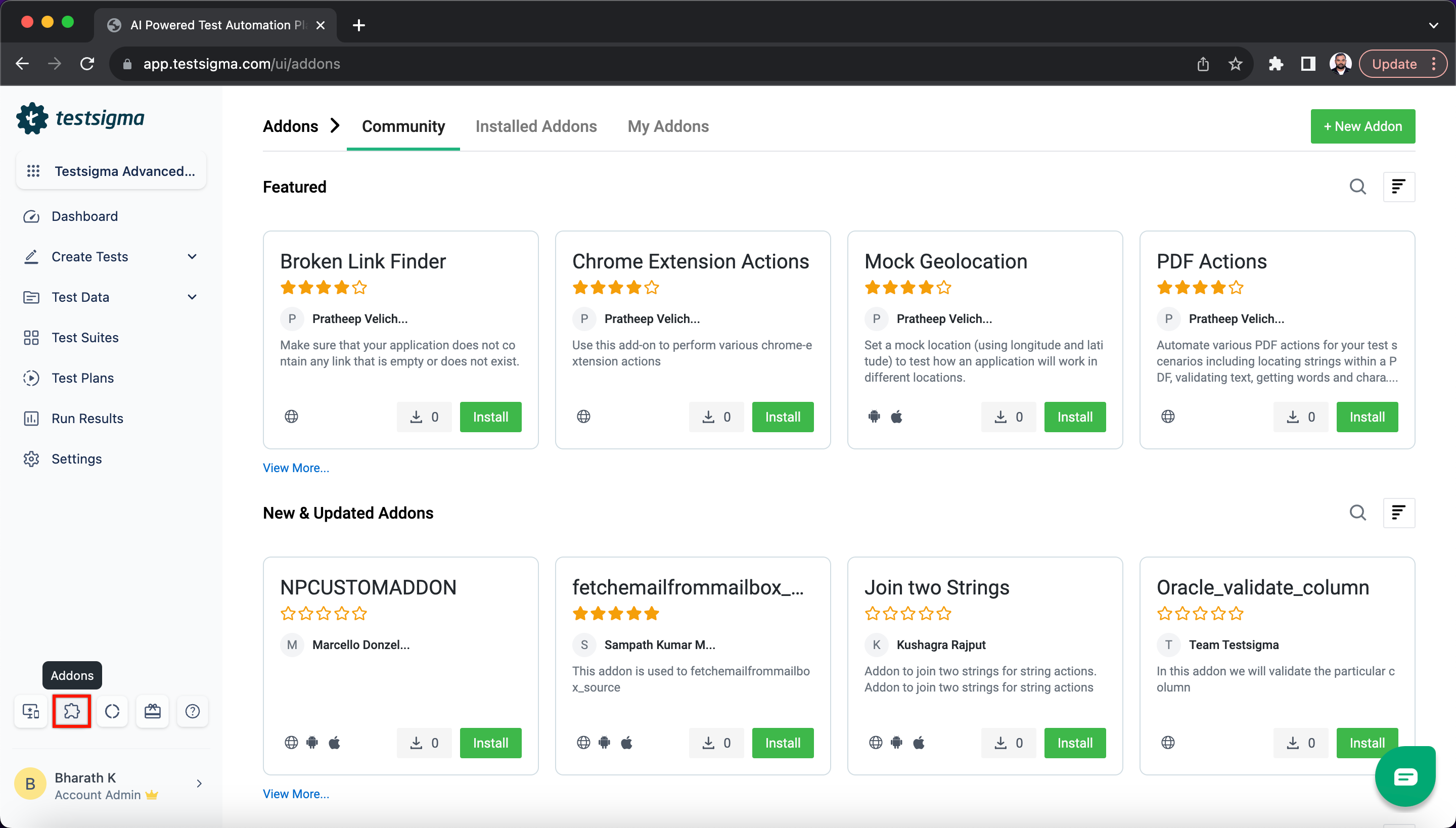Click the Android icon on NPCUSTOMADDON card
Screen dimensions: 1456x828
coord(312,742)
